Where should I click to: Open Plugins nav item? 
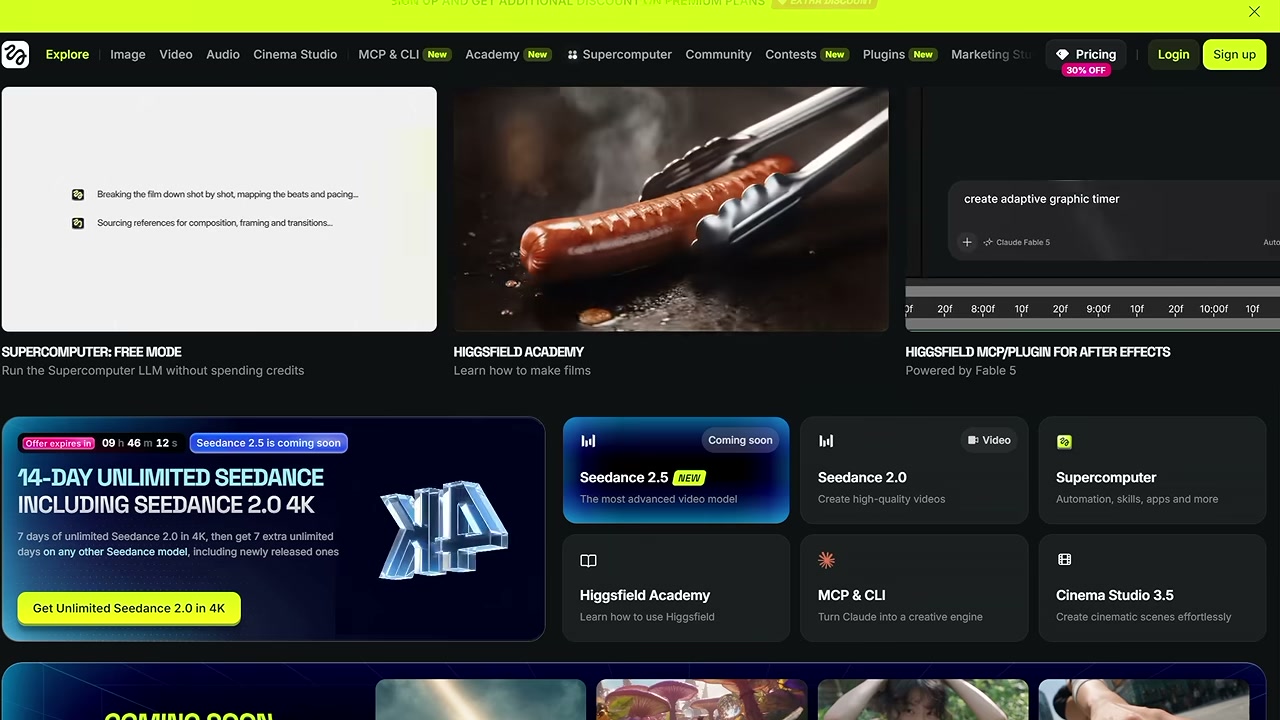click(900, 54)
